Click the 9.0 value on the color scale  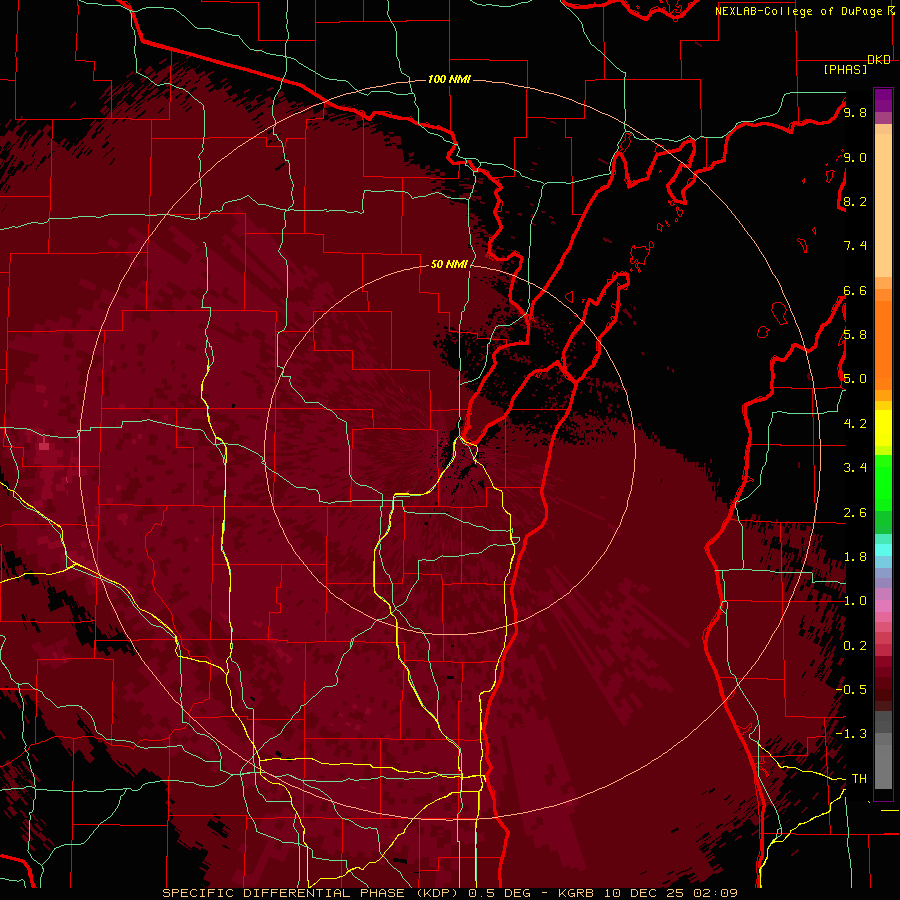pyautogui.click(x=855, y=157)
